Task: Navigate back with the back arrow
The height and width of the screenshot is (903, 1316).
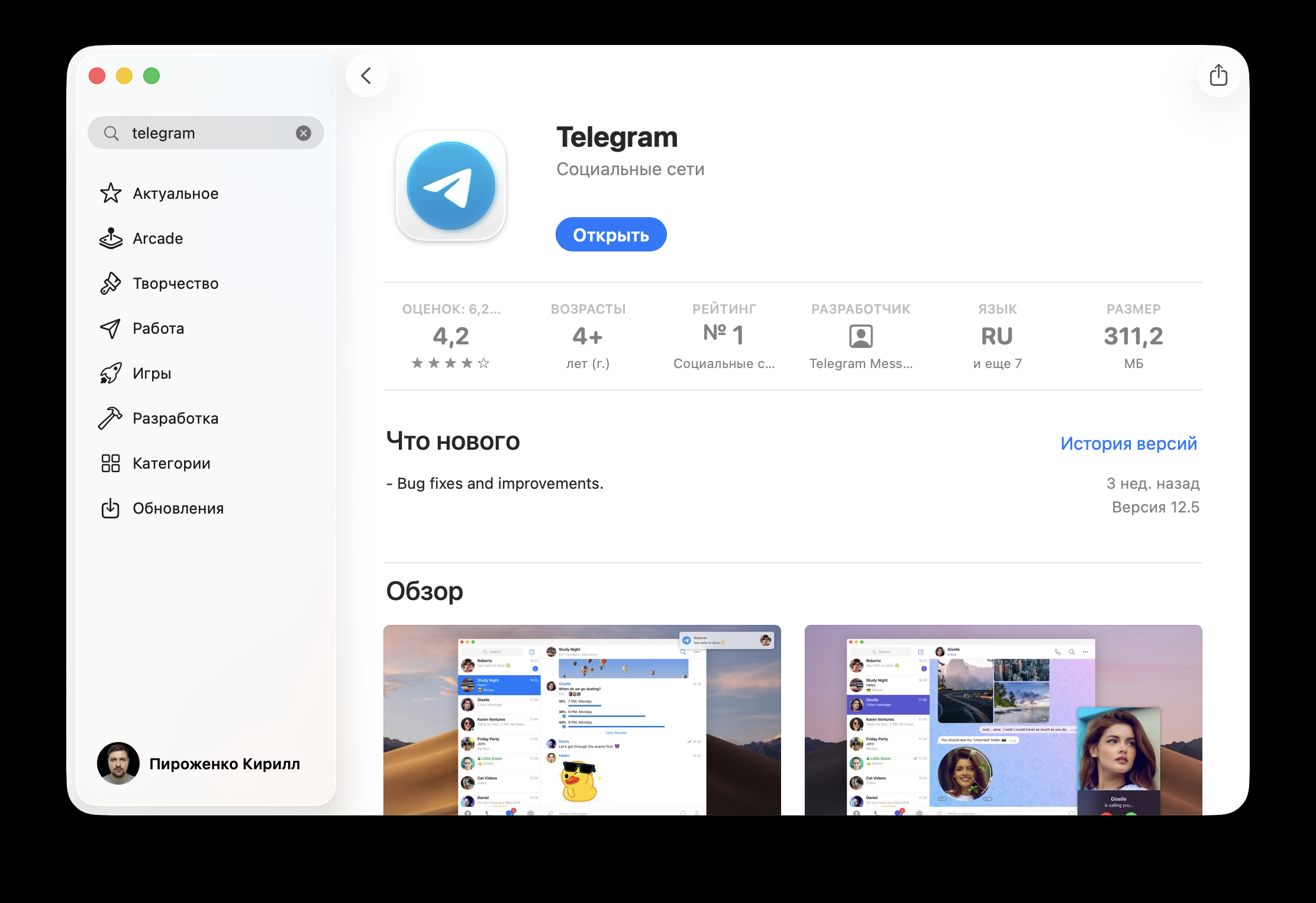Action: (366, 75)
